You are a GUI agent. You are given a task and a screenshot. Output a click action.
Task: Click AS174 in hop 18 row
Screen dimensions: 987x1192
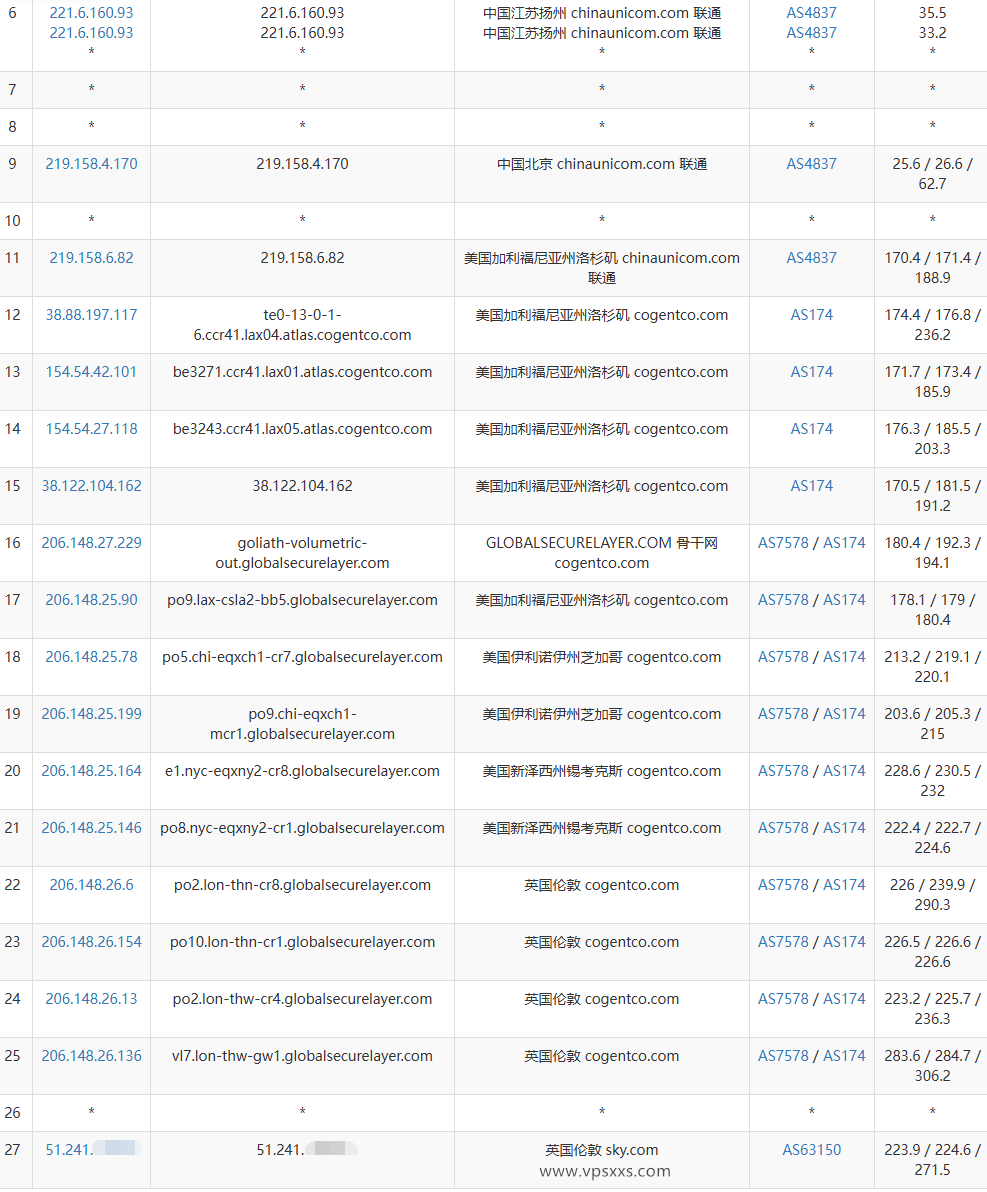click(x=844, y=657)
